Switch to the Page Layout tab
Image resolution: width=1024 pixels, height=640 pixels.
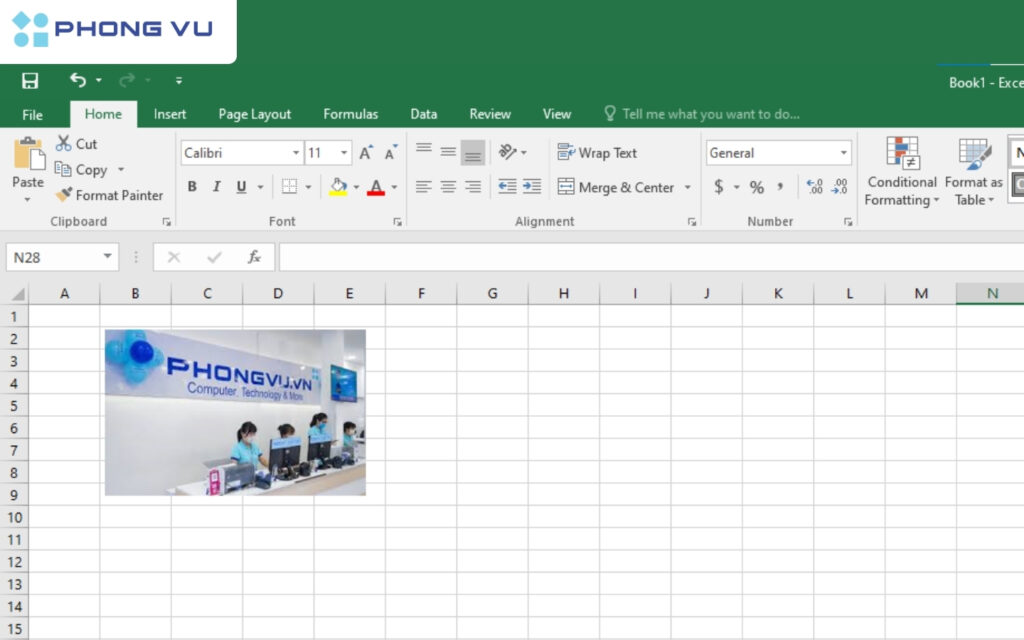point(255,114)
